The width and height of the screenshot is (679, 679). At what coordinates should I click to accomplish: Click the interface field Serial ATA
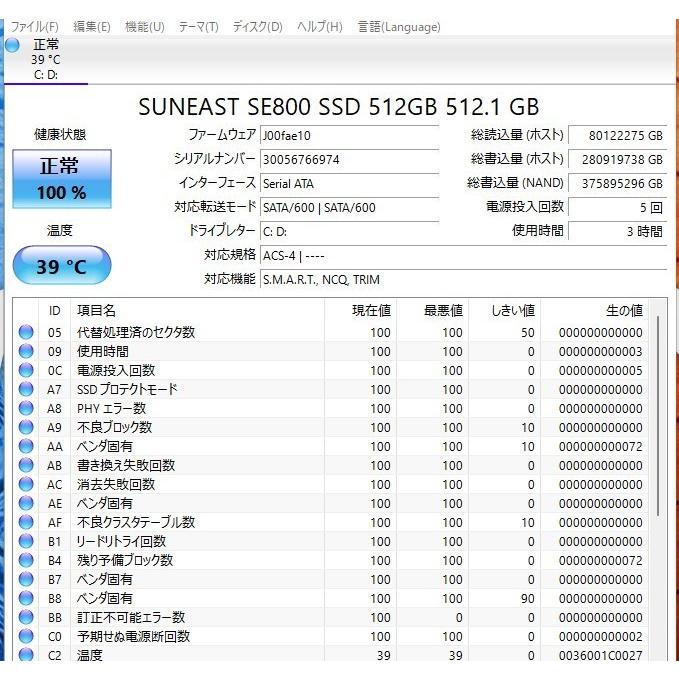pos(349,184)
